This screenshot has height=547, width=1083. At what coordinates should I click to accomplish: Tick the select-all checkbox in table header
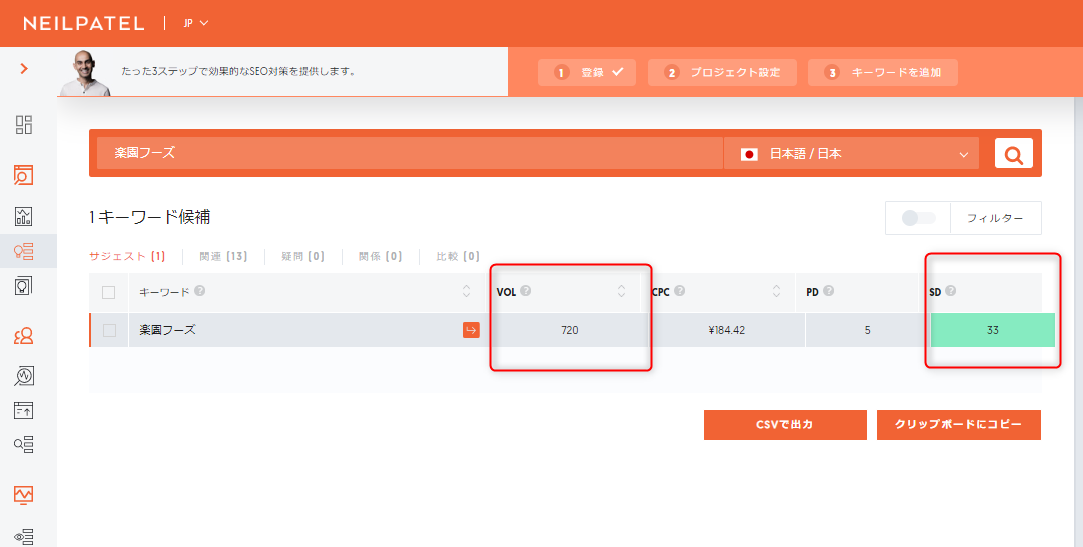[108, 292]
